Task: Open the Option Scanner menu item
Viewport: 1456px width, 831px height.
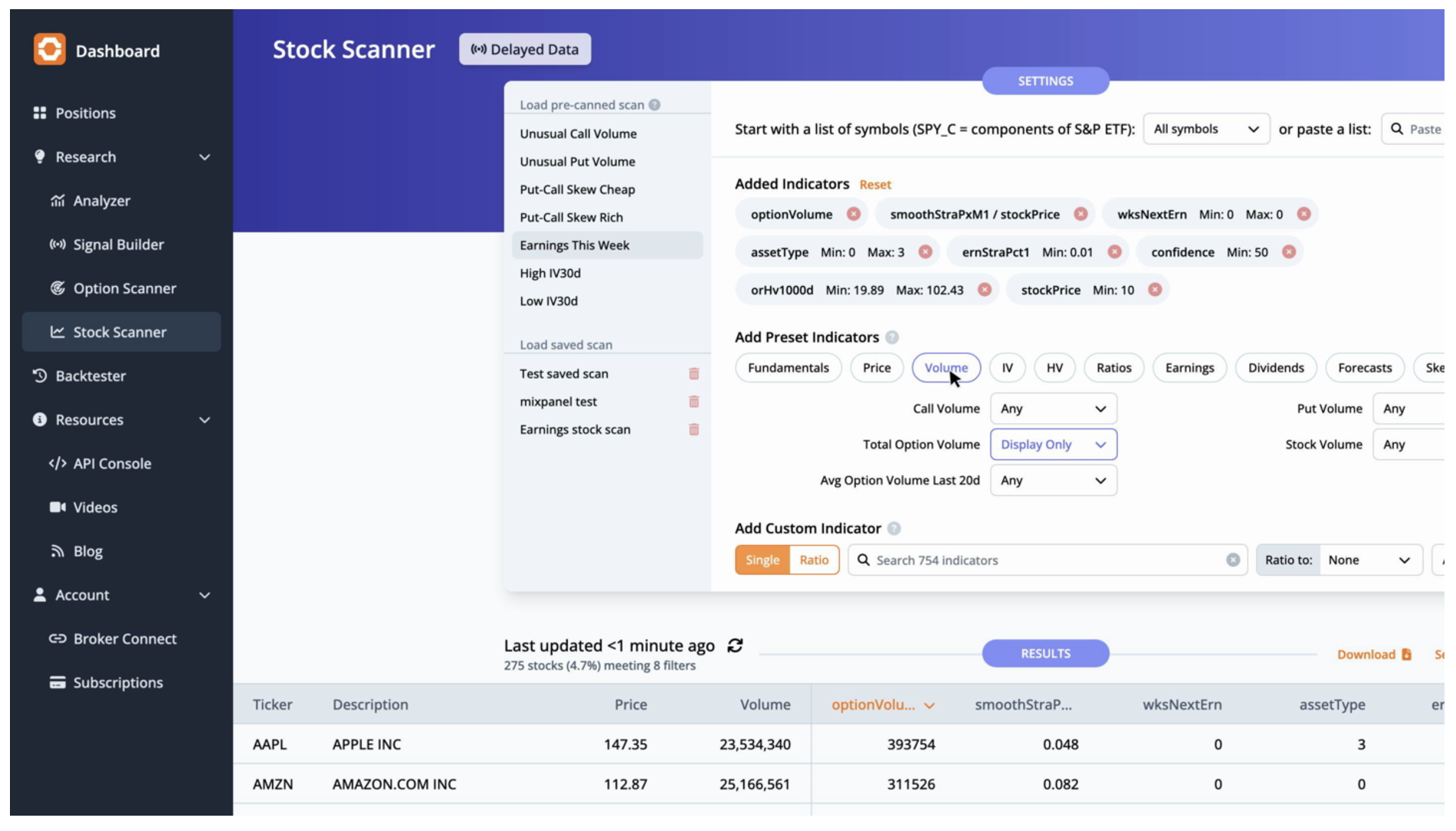Action: pyautogui.click(x=124, y=288)
